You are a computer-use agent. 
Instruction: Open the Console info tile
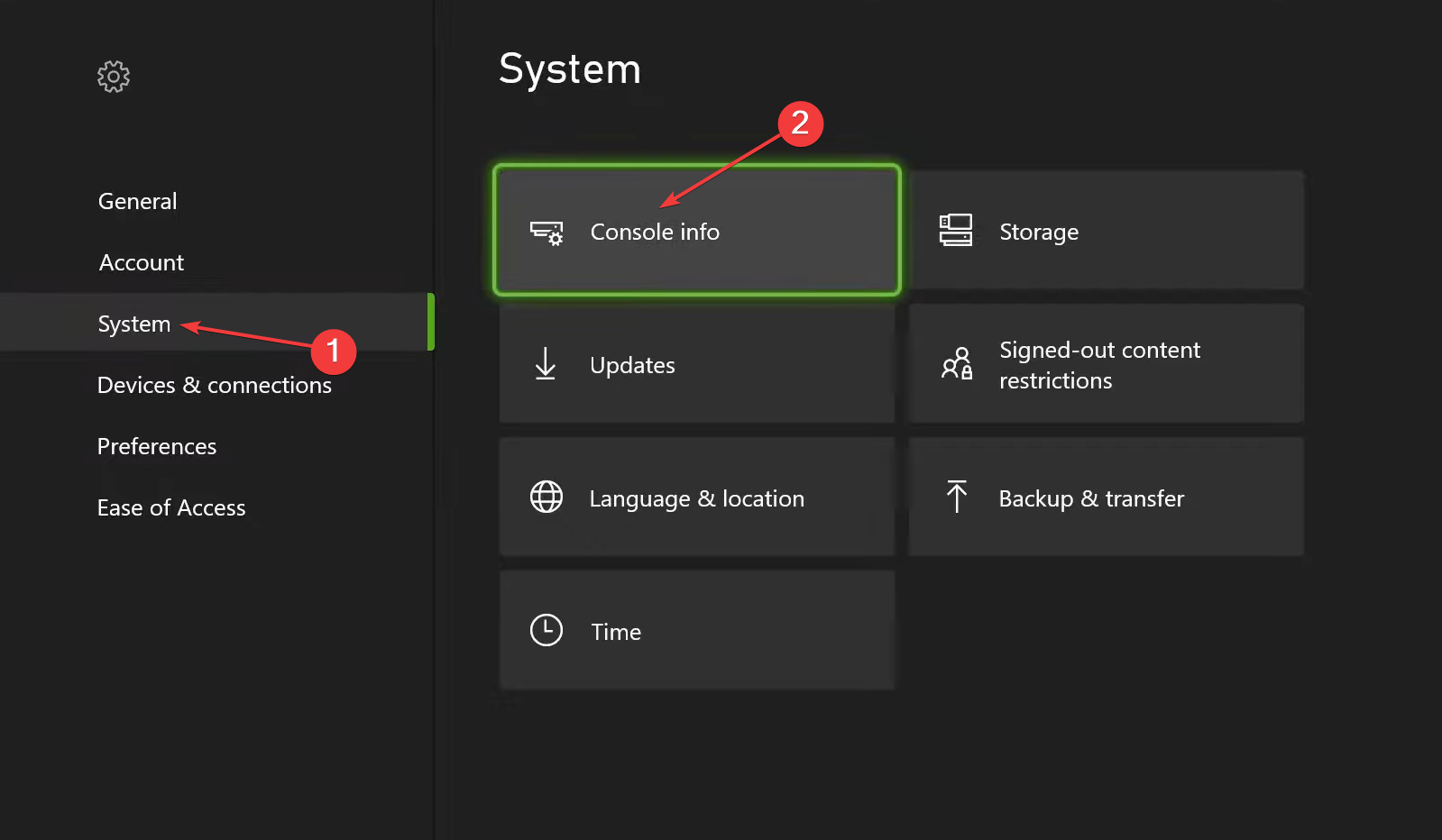697,230
